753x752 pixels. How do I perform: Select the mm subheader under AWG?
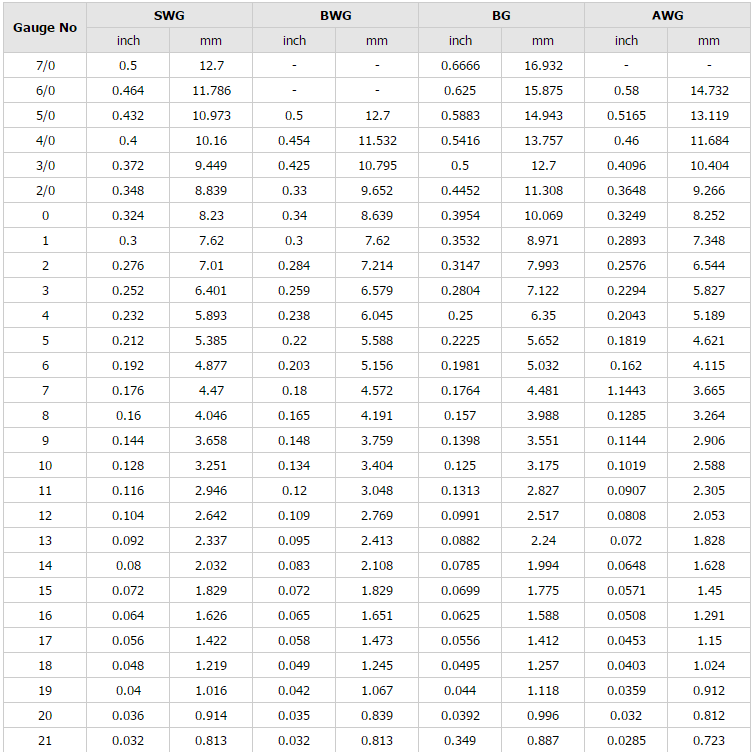tap(708, 41)
